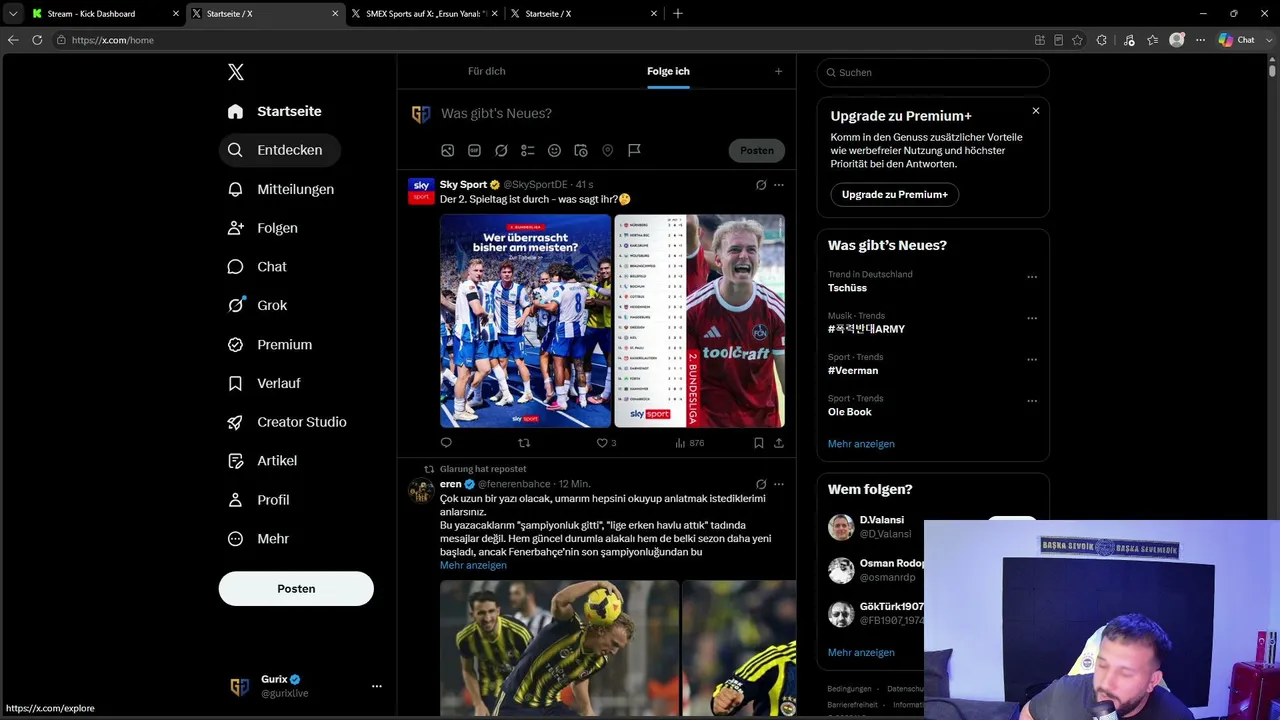Screen dimensions: 1280x720
Task: Click the Upgrade zu Premium+ button
Action: 895,194
